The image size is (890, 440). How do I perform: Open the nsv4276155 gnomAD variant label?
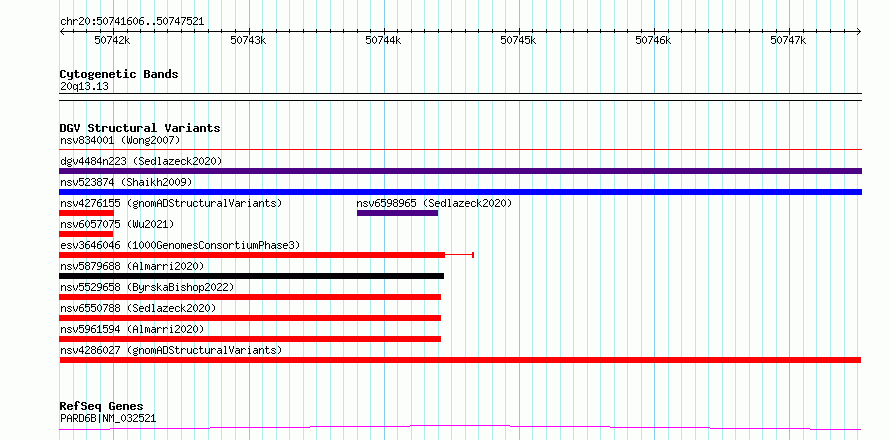[171, 203]
